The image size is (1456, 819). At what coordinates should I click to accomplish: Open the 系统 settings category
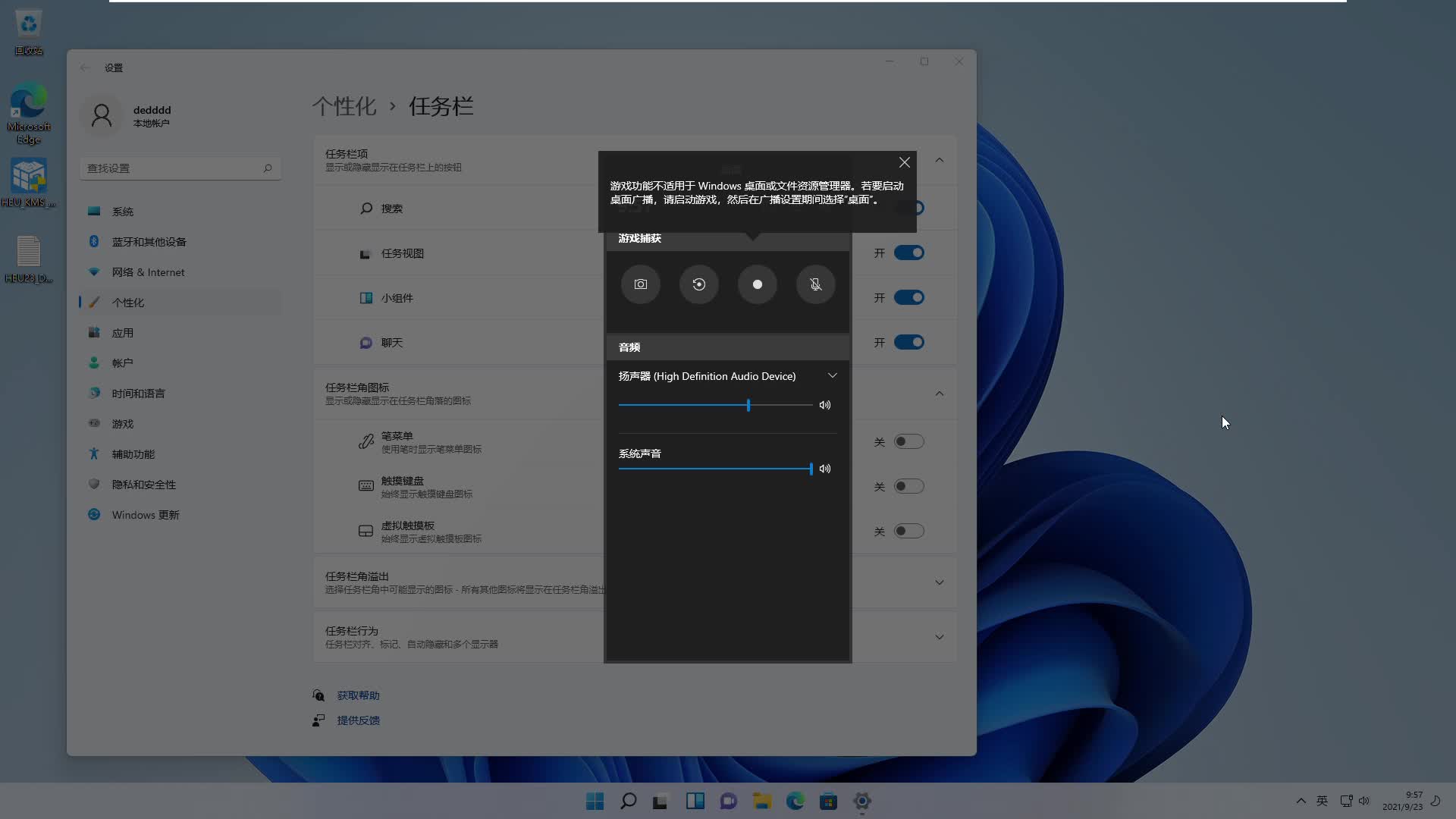180,212
